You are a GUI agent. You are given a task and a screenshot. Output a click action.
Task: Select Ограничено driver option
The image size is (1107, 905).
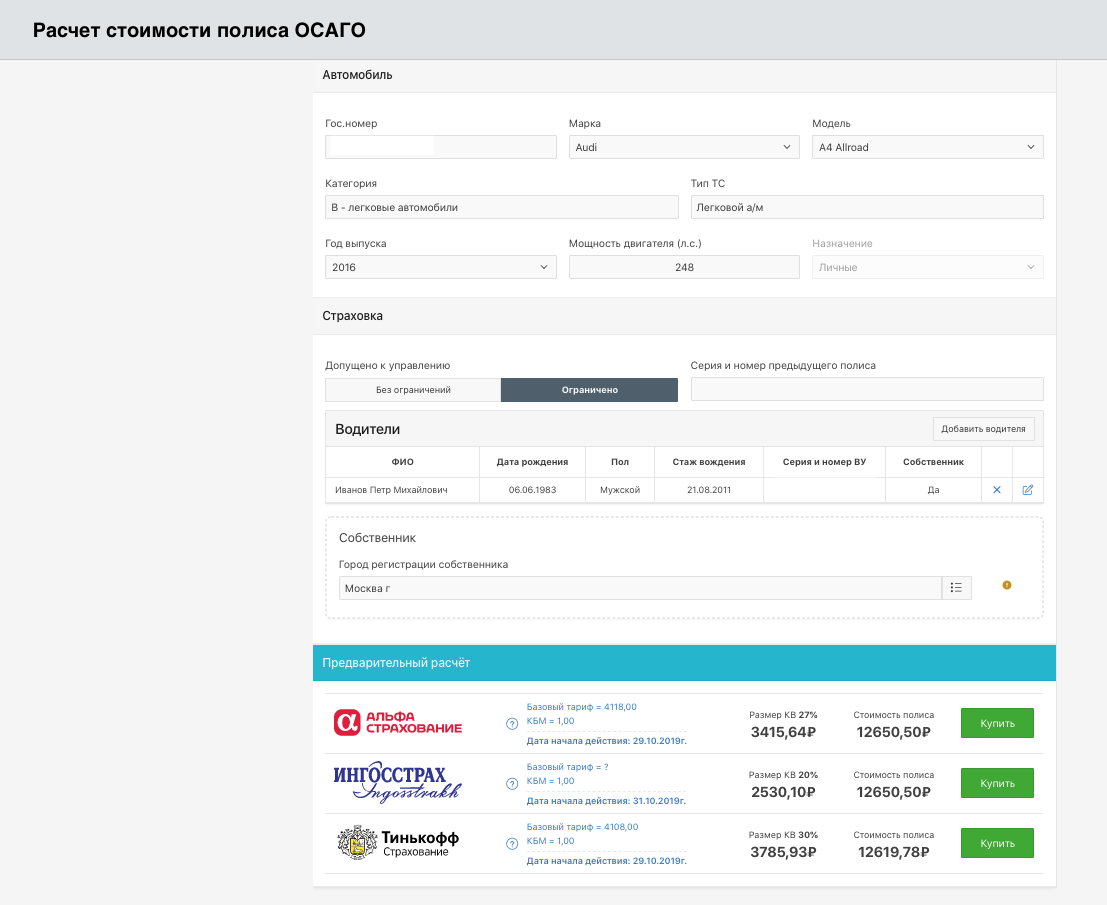(590, 390)
